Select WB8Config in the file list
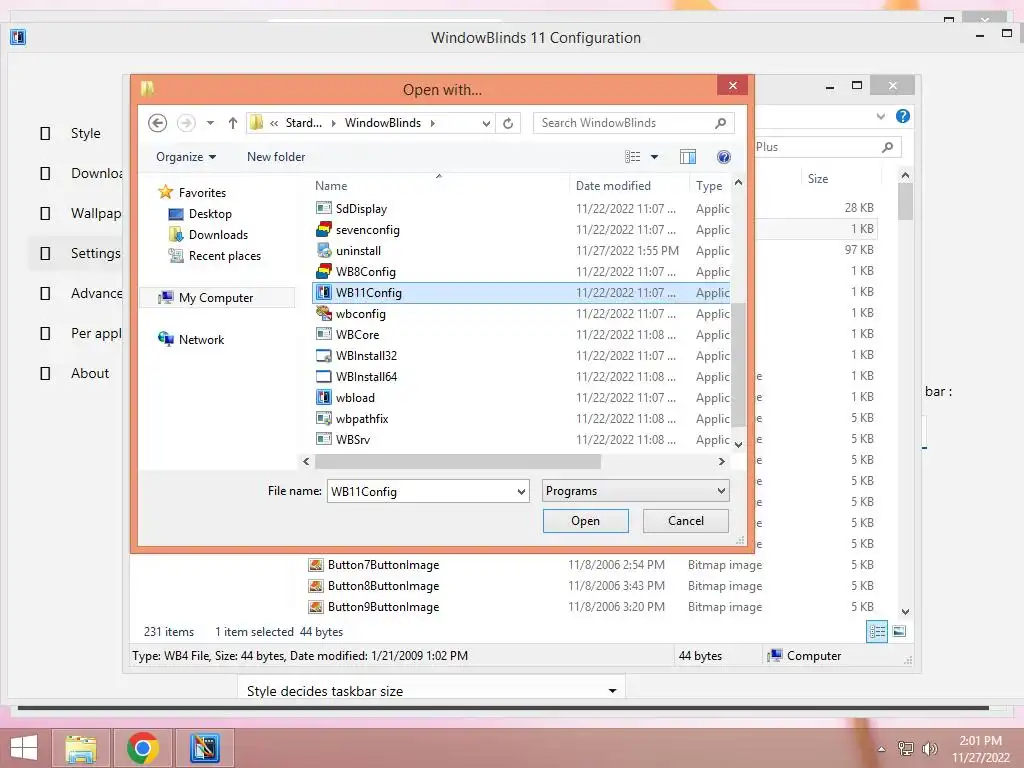The image size is (1024, 768). [521, 272]
